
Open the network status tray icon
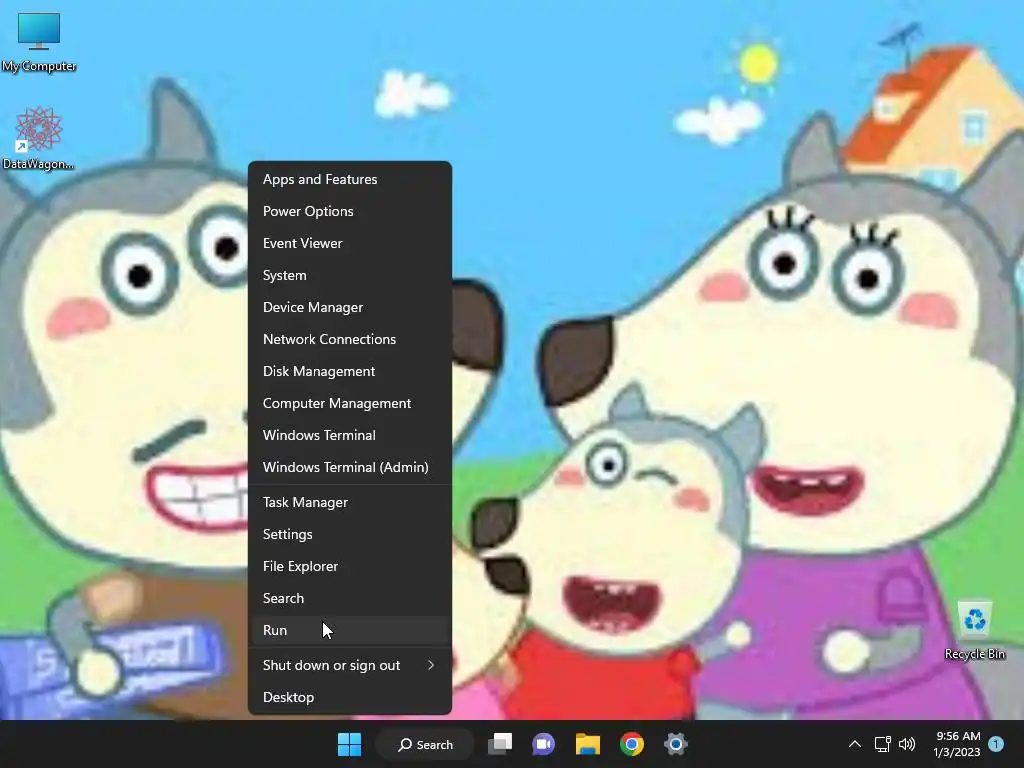[882, 744]
